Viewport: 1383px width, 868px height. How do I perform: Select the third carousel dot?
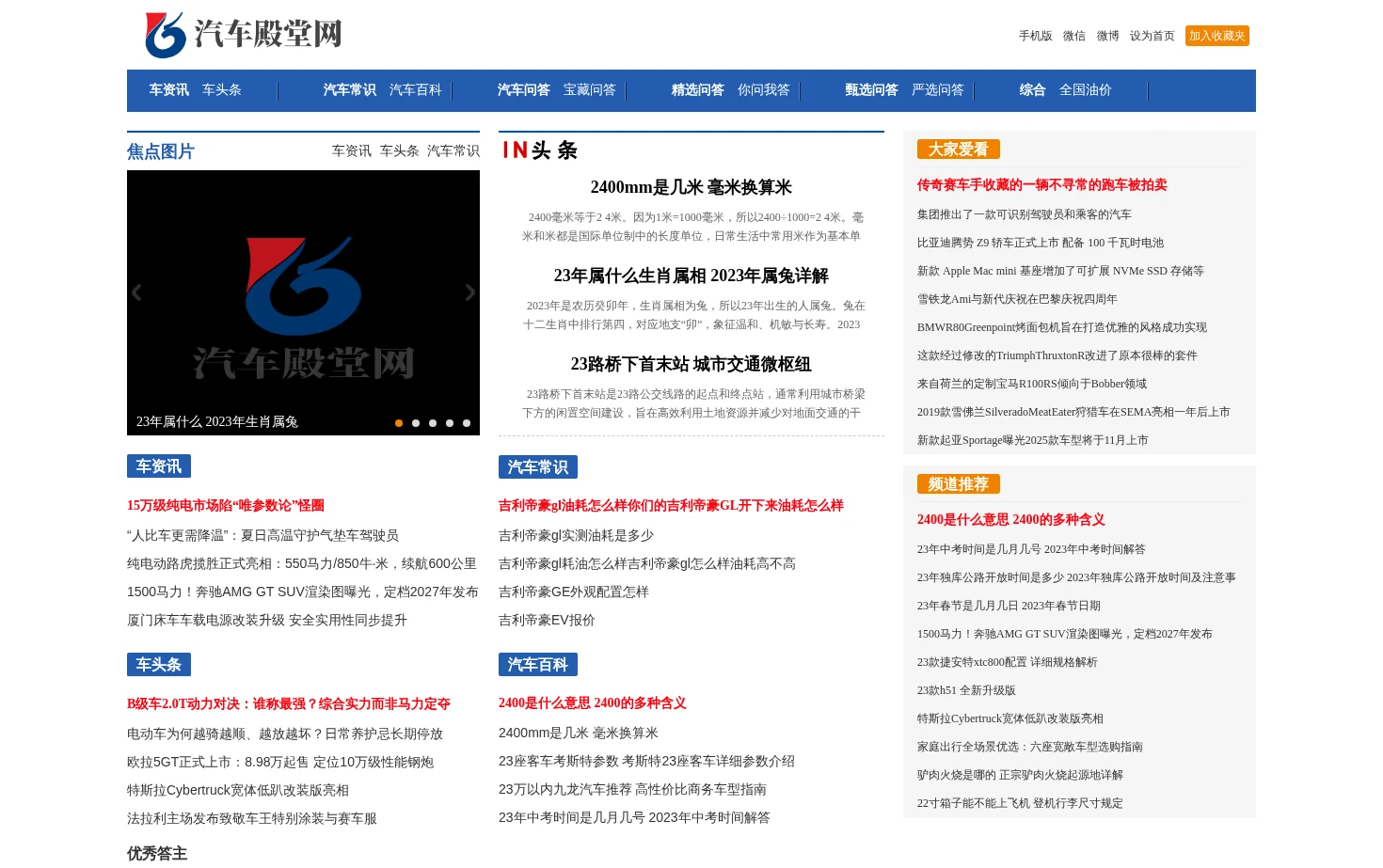pyautogui.click(x=433, y=423)
